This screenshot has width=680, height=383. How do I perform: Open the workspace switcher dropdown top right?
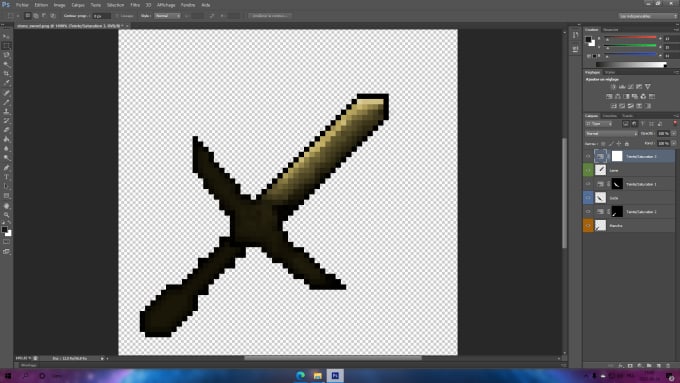[648, 16]
